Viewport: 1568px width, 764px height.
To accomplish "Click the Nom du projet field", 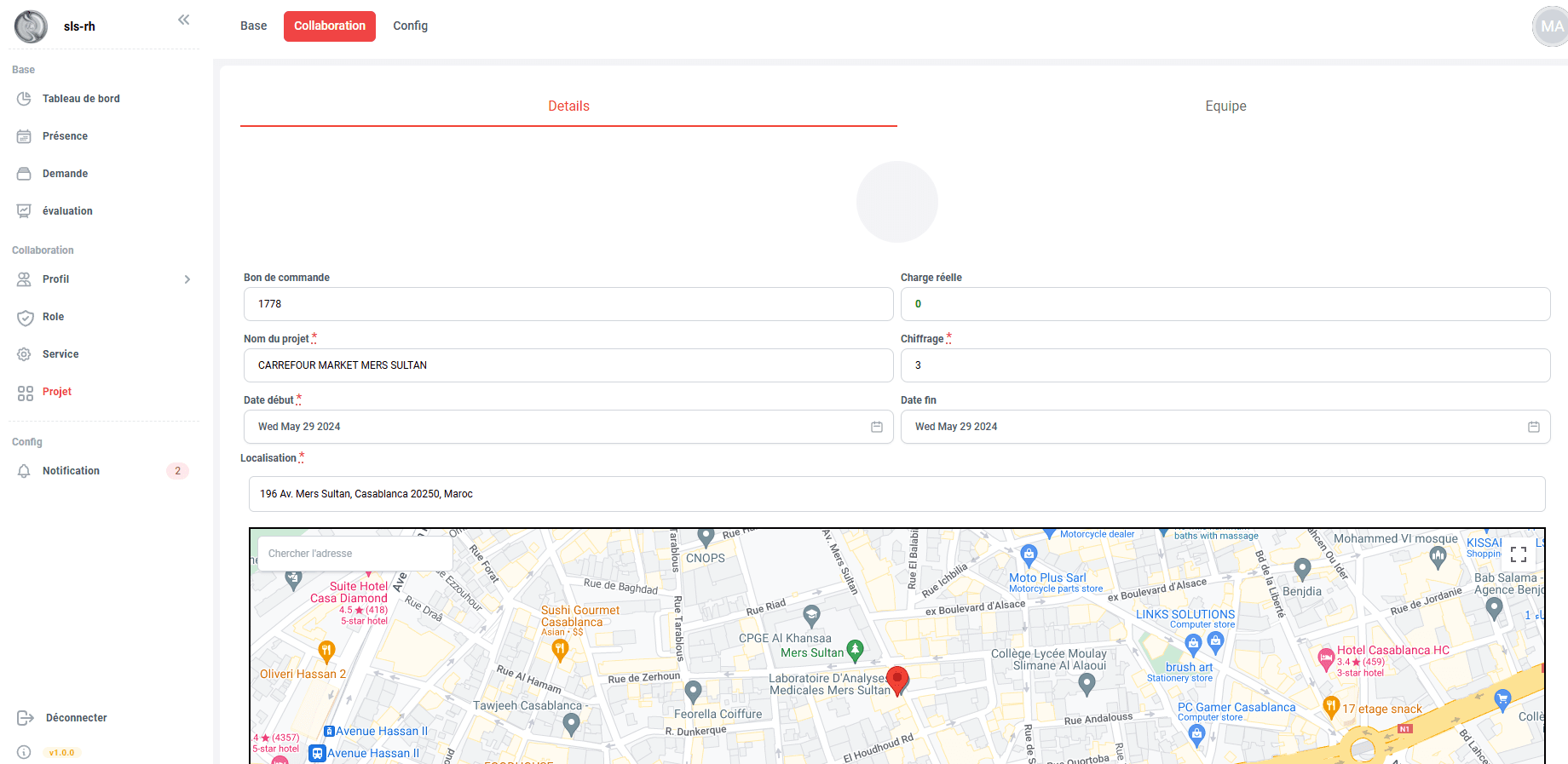I will tap(568, 365).
